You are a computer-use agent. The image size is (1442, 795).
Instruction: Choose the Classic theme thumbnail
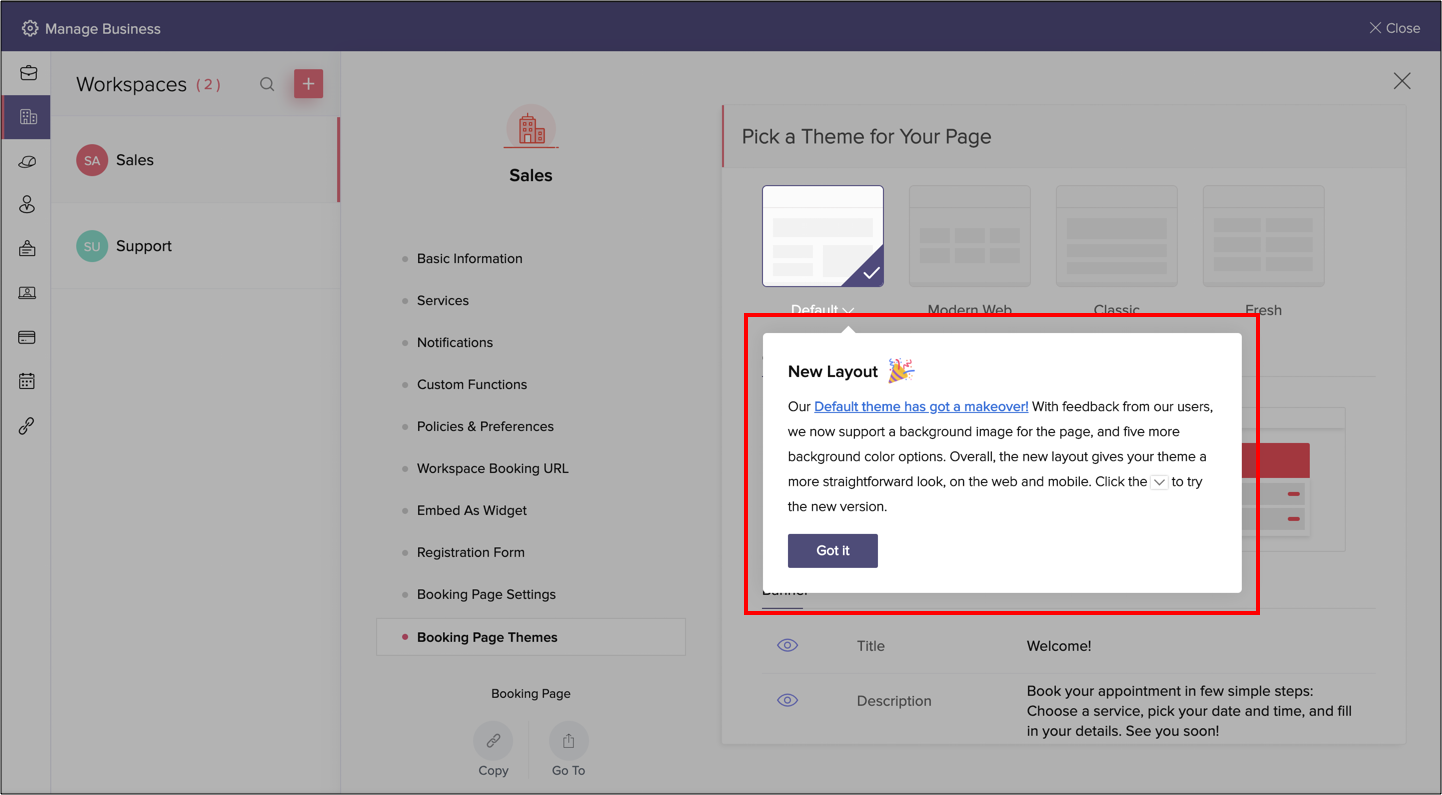click(1116, 236)
